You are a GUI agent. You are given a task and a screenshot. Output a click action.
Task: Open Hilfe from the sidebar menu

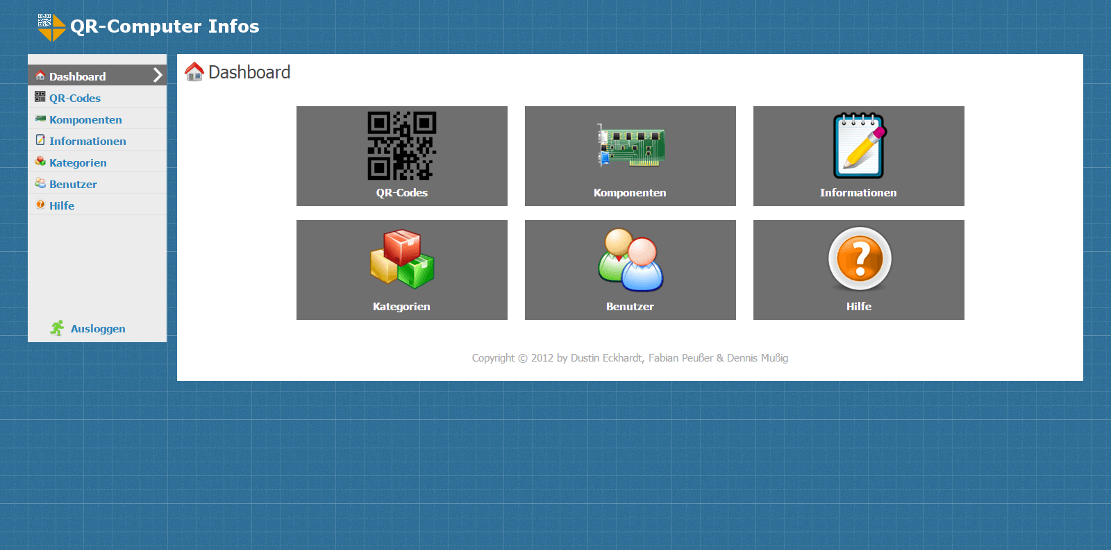(x=97, y=206)
